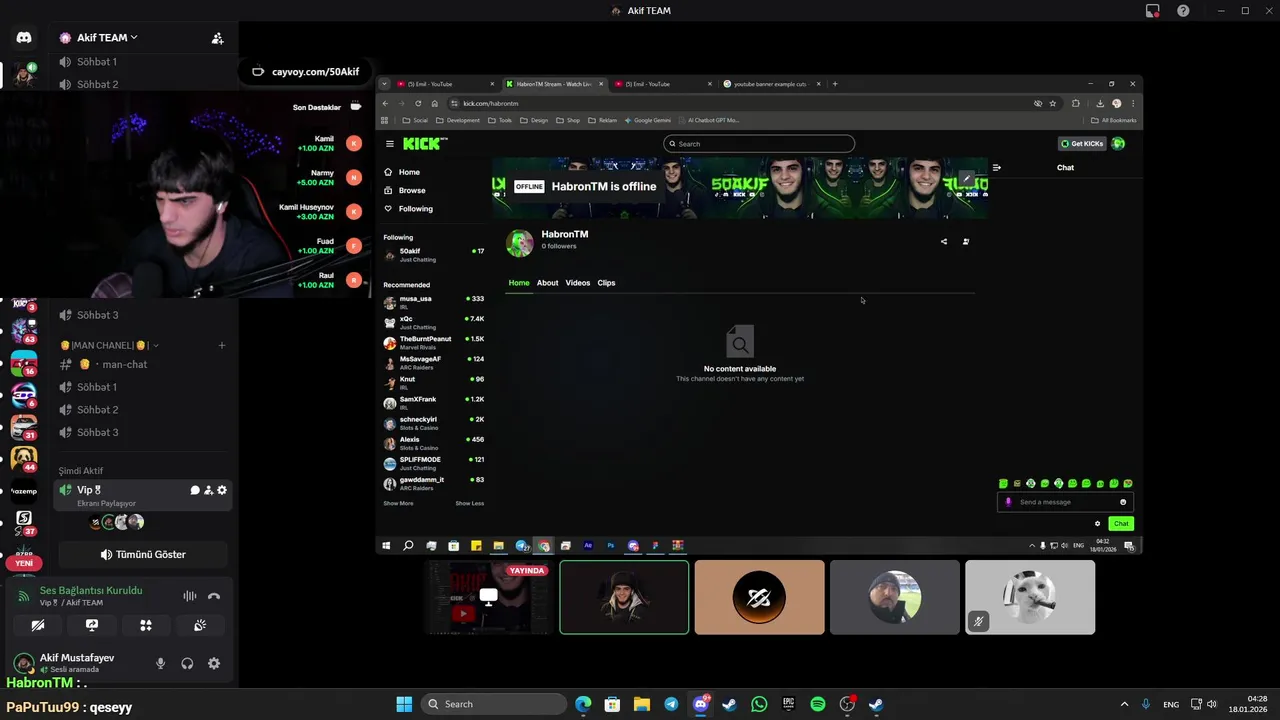Collapse the Kick chat panel
The height and width of the screenshot is (720, 1280).
tap(996, 168)
